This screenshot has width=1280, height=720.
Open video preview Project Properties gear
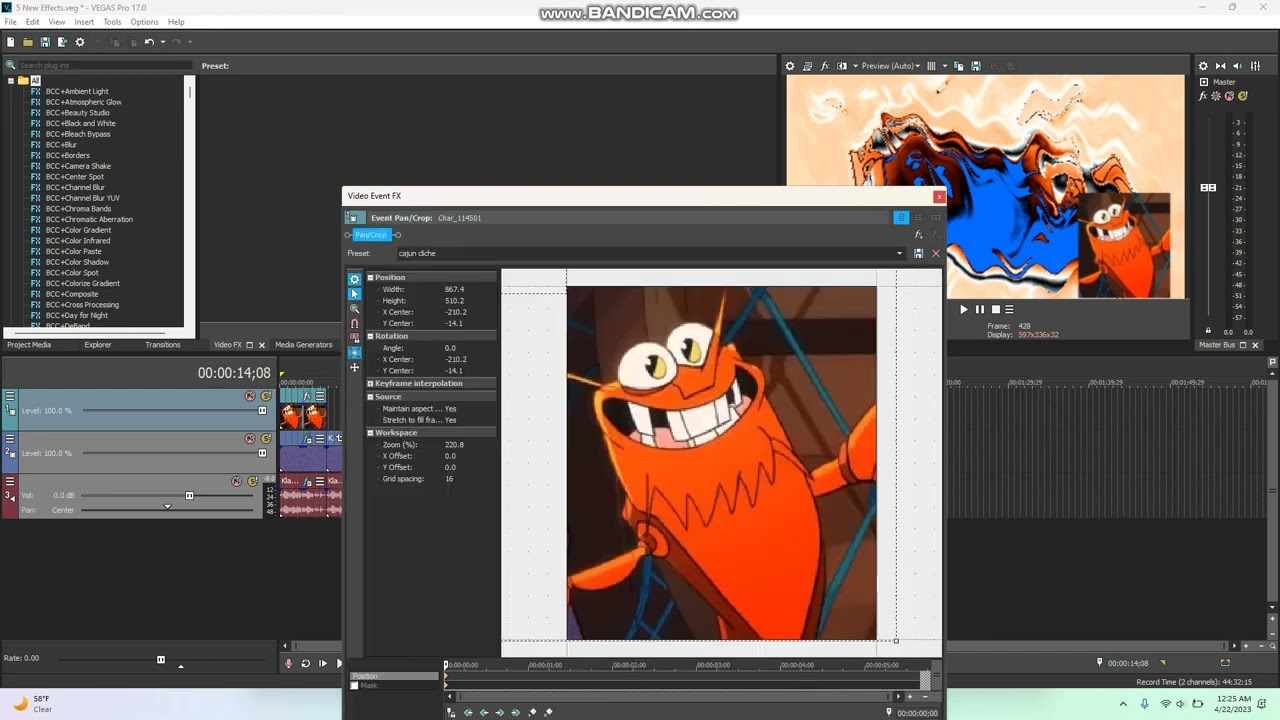[x=790, y=66]
